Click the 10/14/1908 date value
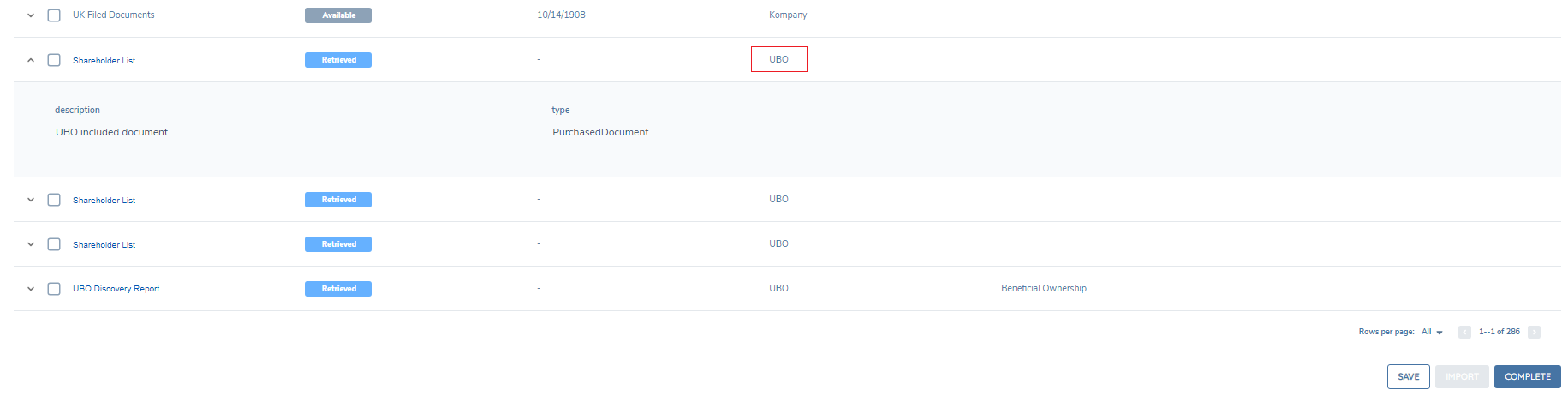Viewport: 1568px width, 396px height. [561, 15]
